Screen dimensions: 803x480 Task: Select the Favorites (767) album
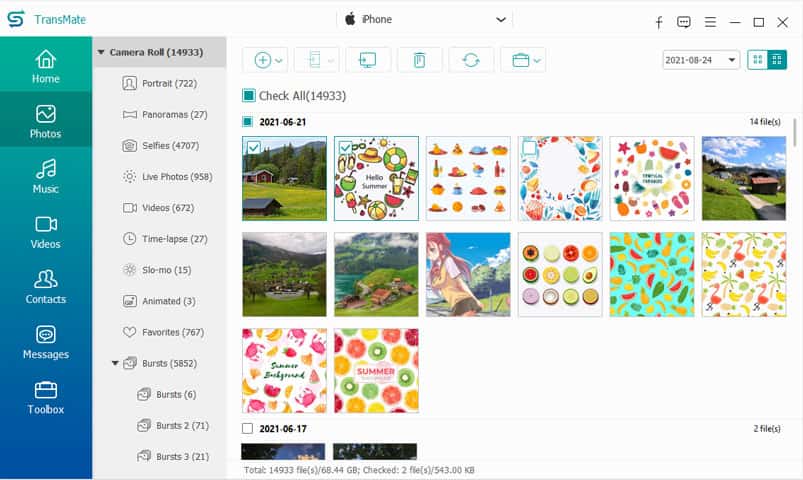point(172,332)
